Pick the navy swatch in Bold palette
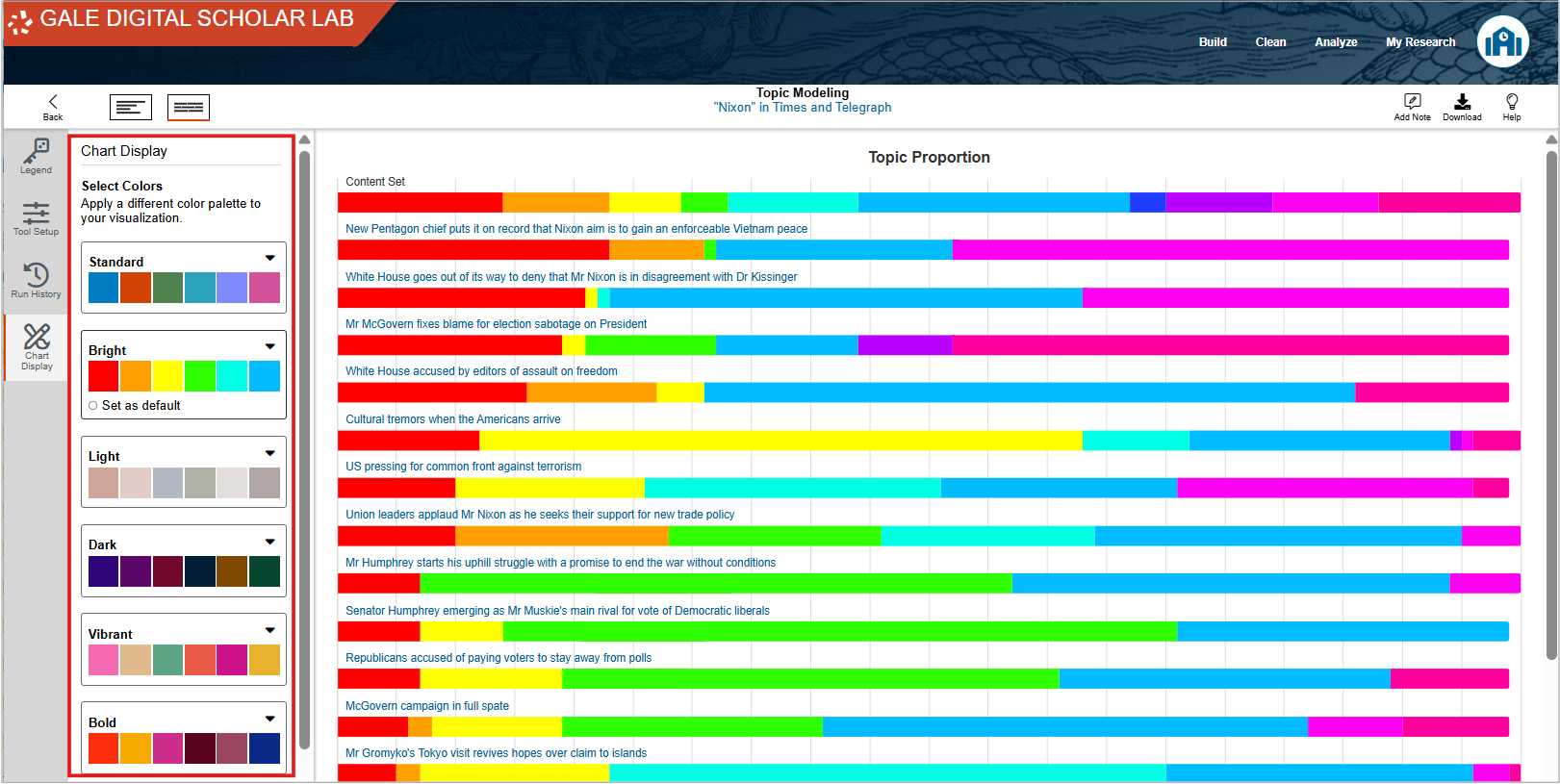 pyautogui.click(x=265, y=748)
